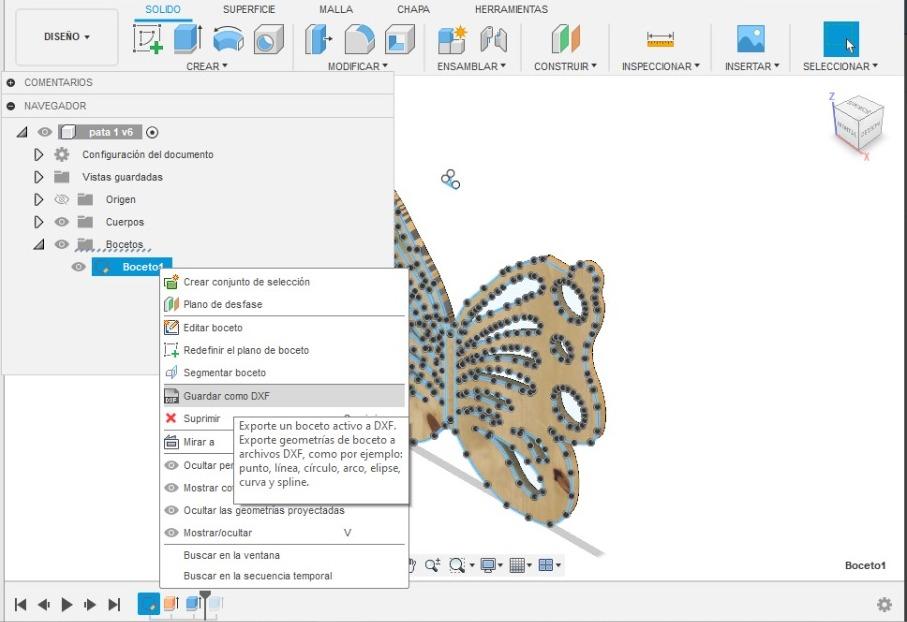
Task: Open the MODIFICAR dropdown menu
Action: coord(357,67)
